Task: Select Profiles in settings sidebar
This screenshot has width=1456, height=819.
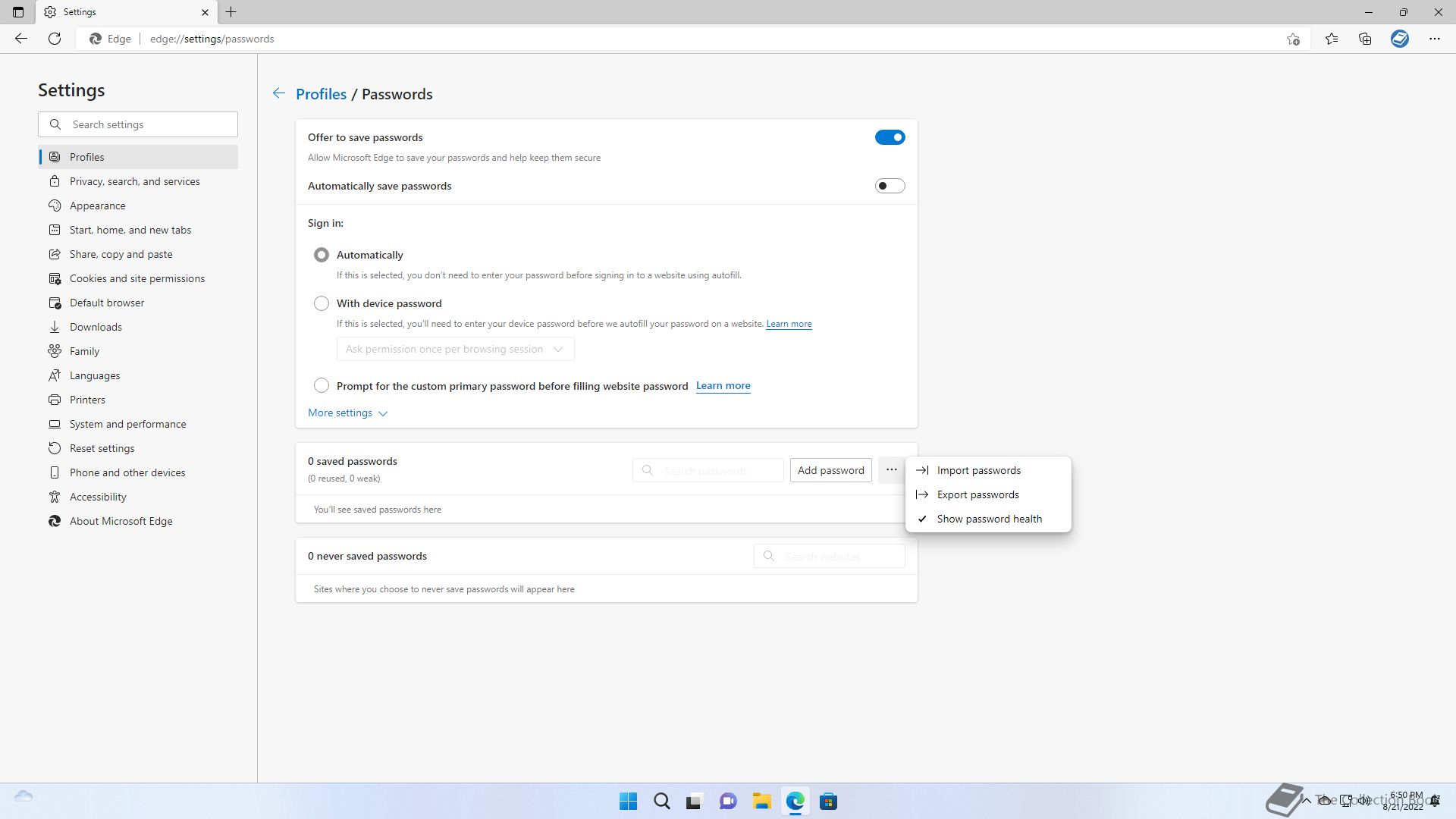Action: tap(138, 157)
